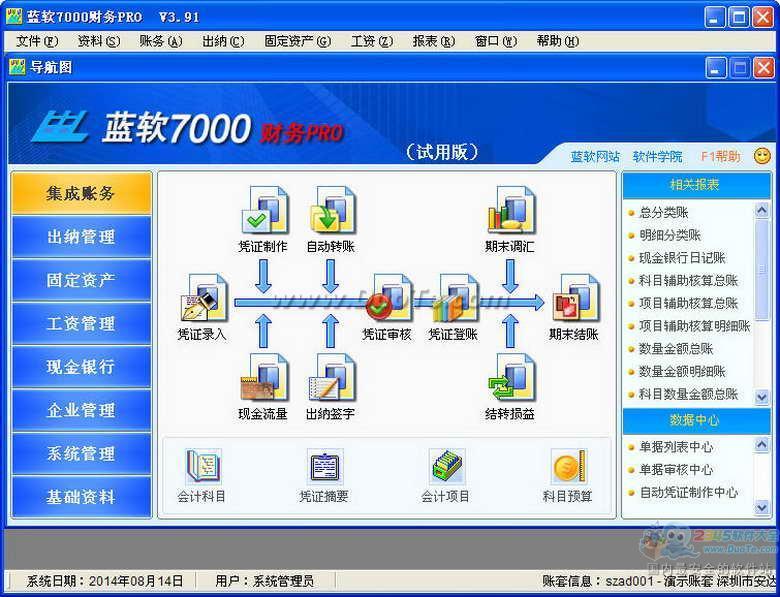Switch to the 出纳管理 sidebar module
Screen dimensions: 780x597
pyautogui.click(x=81, y=237)
